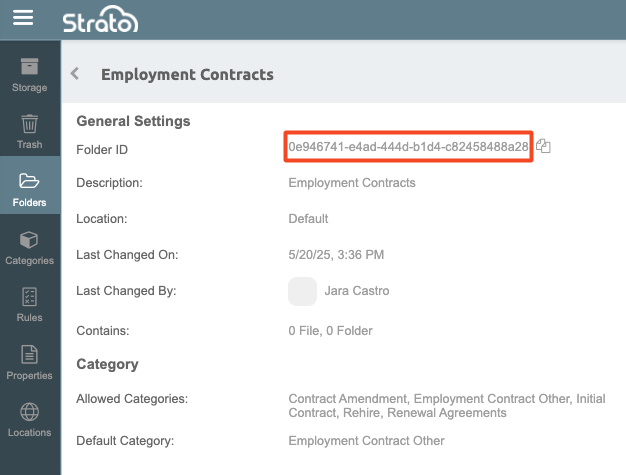The width and height of the screenshot is (626, 475).
Task: Click the Description value text
Action: pyautogui.click(x=351, y=183)
